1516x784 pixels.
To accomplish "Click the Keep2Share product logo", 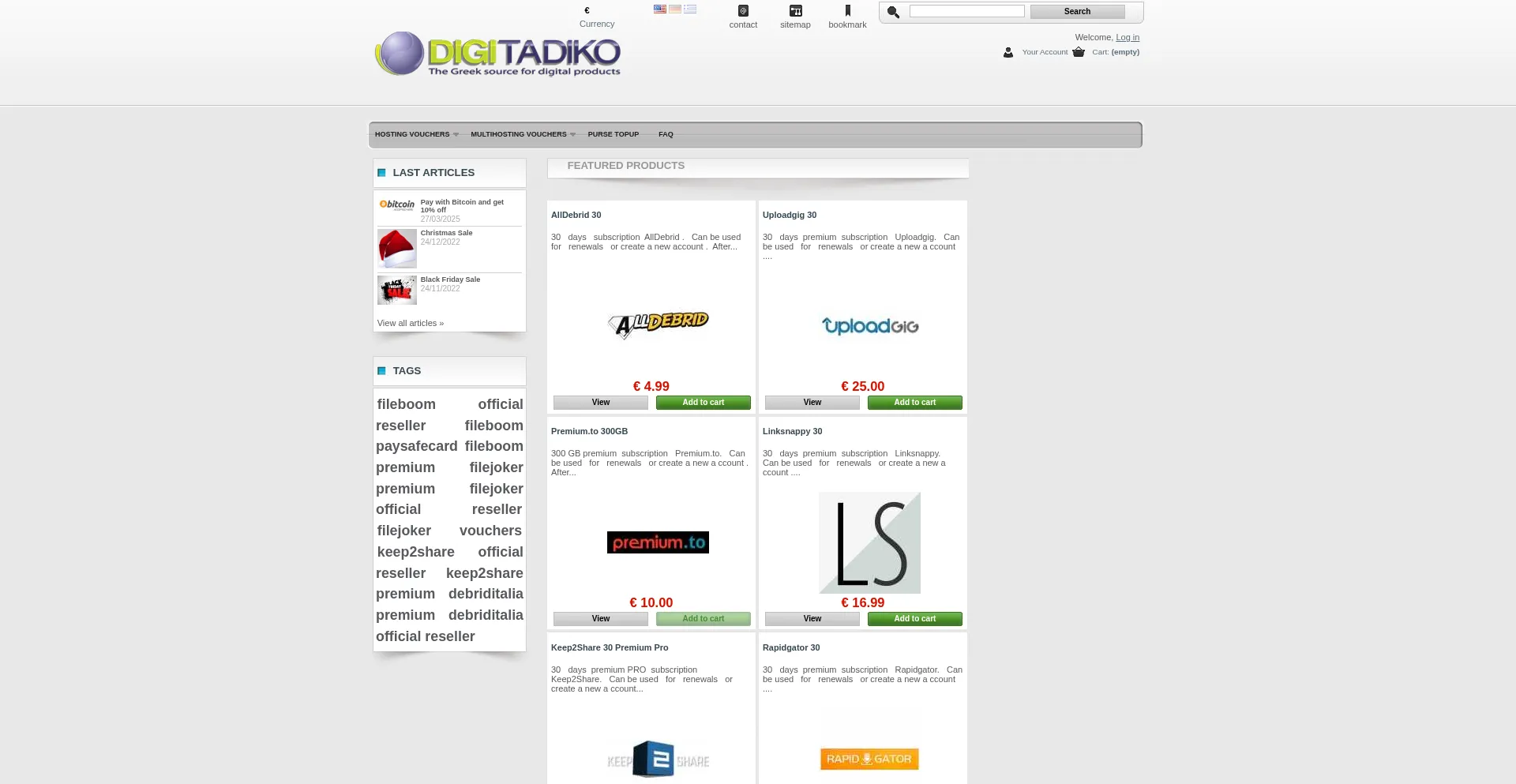I will coord(658,760).
